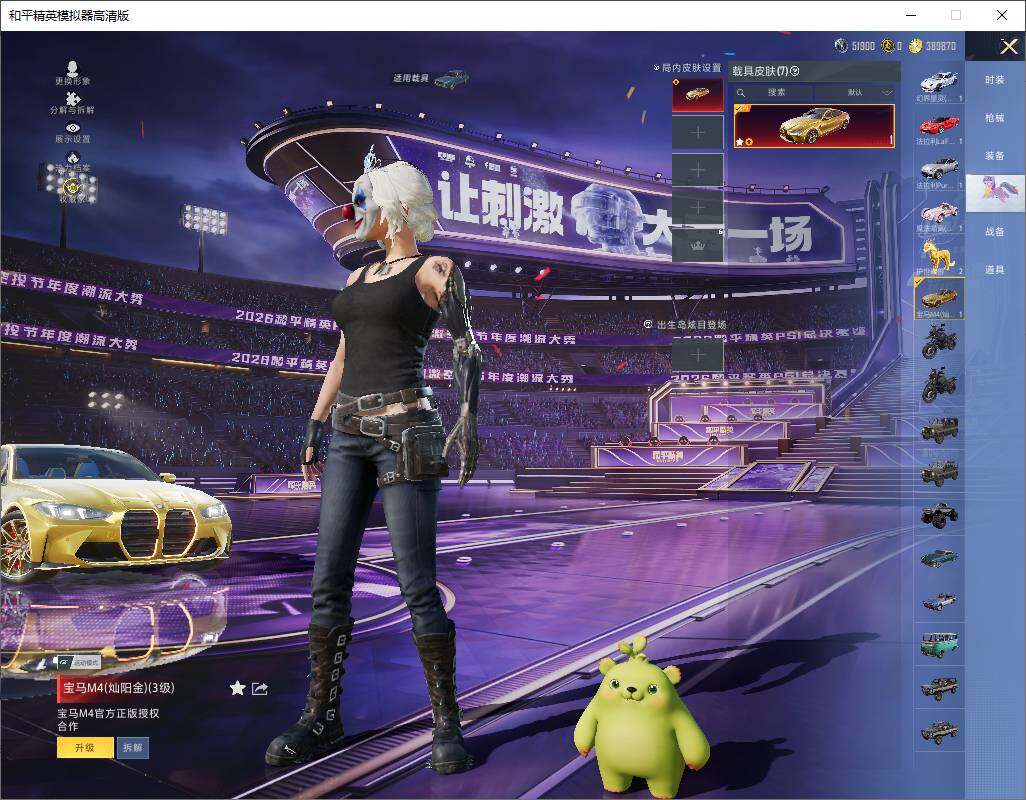Select the second black motorcycle

tap(940, 385)
